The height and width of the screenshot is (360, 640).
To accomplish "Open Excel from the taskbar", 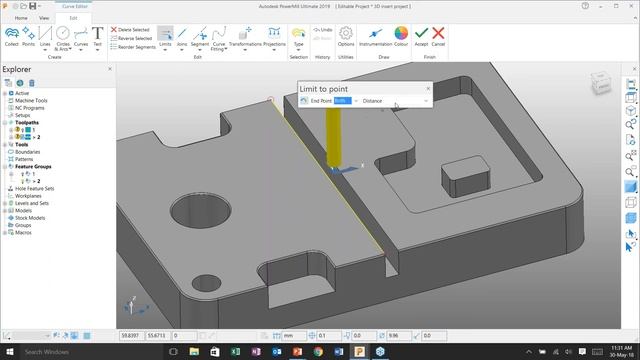I will [236, 351].
